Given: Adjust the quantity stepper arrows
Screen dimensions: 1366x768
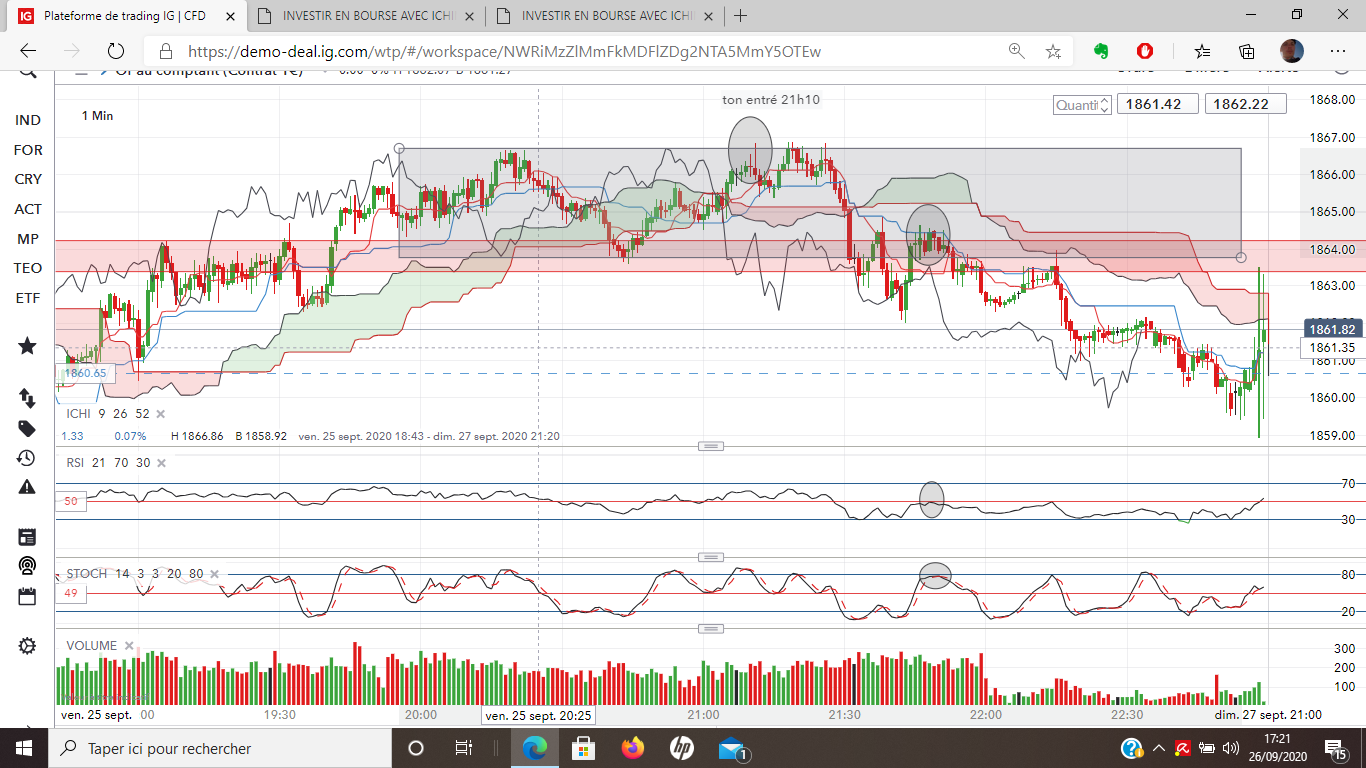Looking at the screenshot, I should (x=1104, y=104).
